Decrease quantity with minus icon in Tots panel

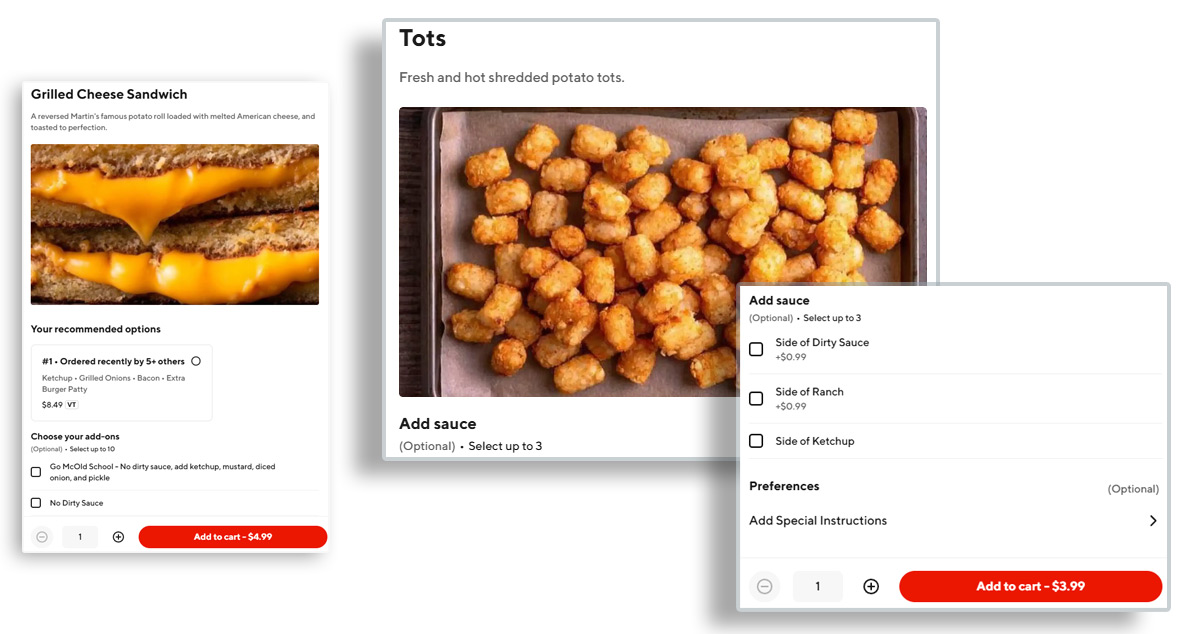(x=765, y=587)
